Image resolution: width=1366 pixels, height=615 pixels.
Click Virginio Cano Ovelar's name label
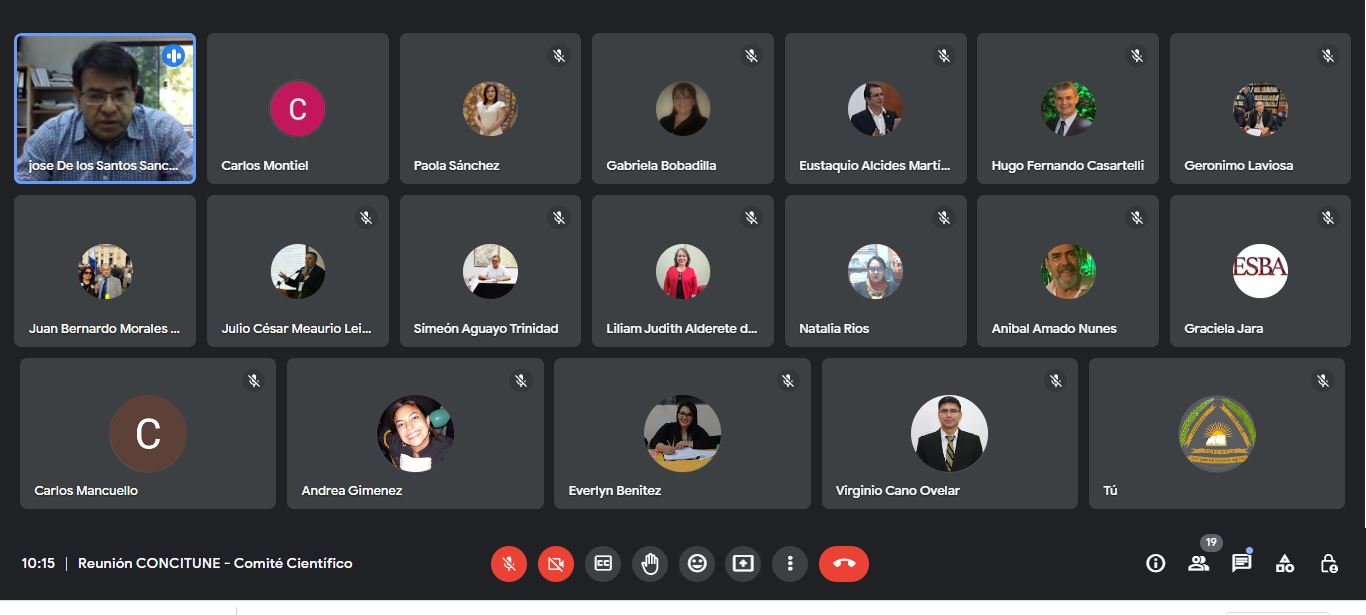click(898, 490)
